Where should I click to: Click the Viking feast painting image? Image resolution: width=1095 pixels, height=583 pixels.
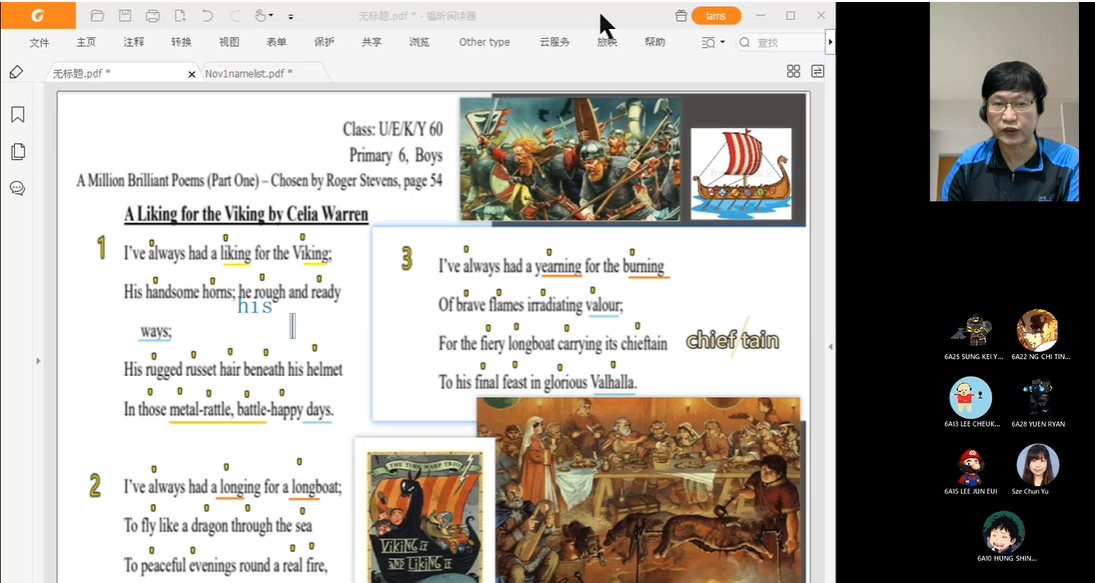(x=638, y=490)
